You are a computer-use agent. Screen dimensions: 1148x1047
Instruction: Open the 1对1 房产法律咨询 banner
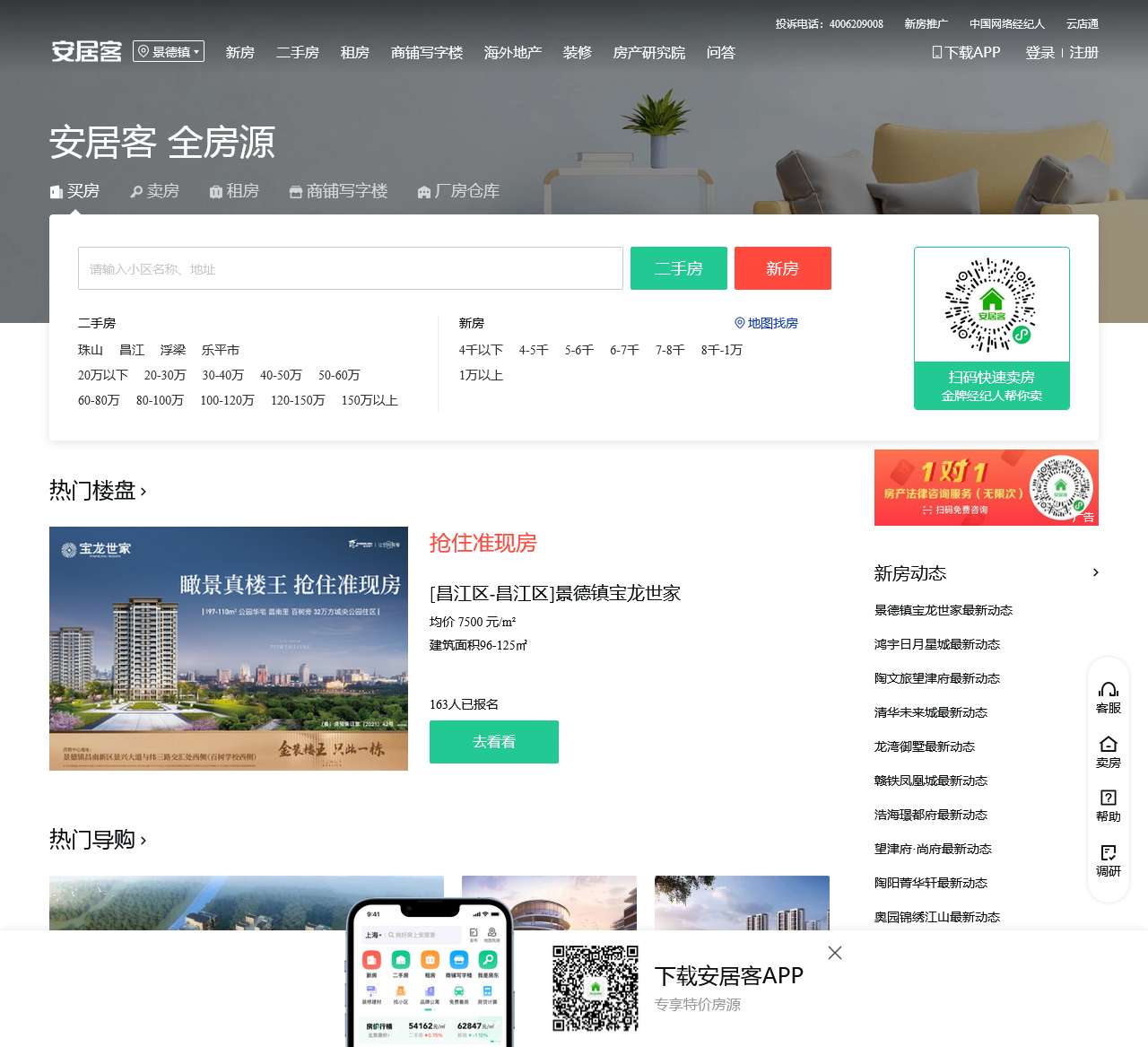coord(987,487)
